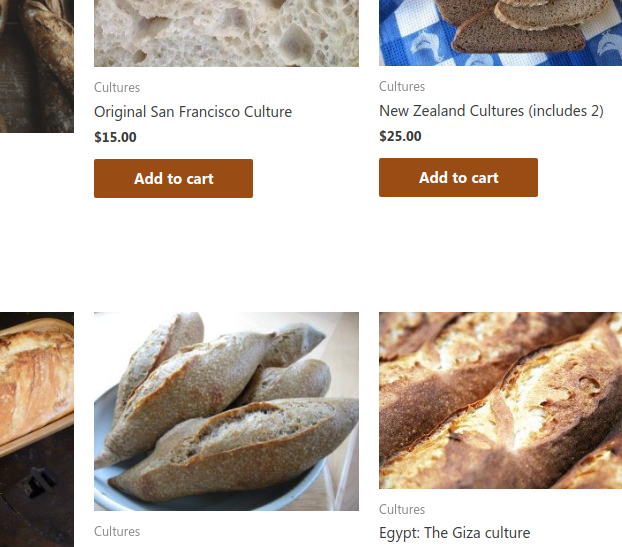The image size is (622, 547).
Task: Open the crusty Giza baguette close-up photo
Action: click(x=501, y=400)
